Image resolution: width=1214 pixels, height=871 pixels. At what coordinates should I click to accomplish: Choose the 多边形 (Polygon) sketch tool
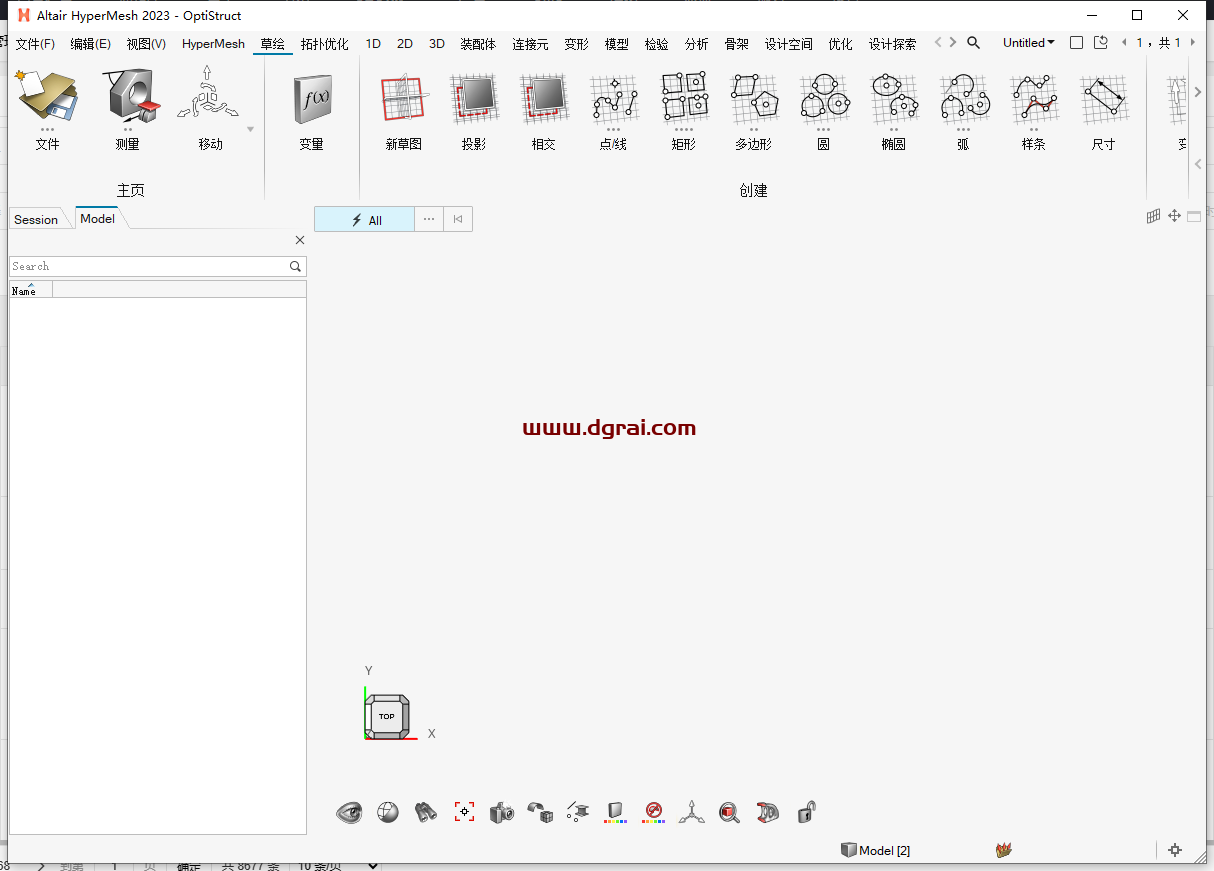pyautogui.click(x=754, y=98)
